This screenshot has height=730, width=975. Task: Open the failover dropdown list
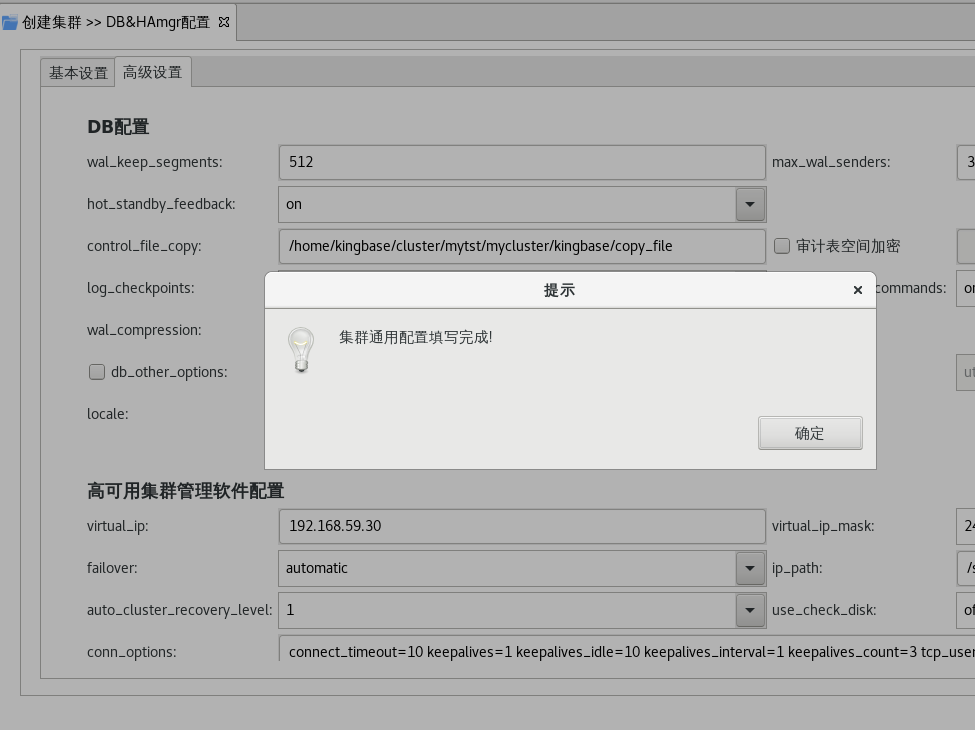749,568
